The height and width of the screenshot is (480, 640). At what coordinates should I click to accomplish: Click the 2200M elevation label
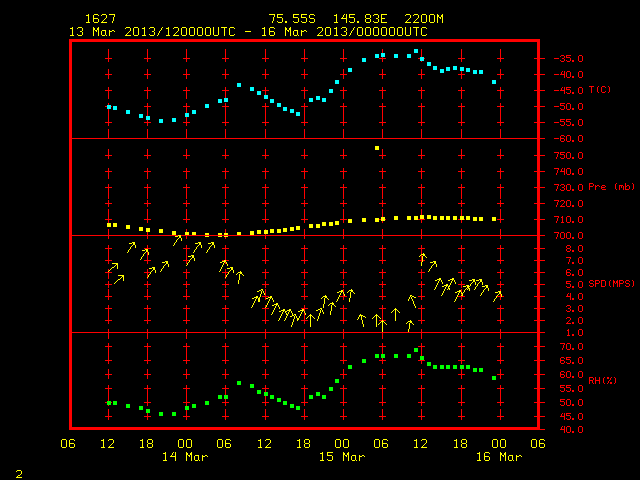(x=424, y=19)
